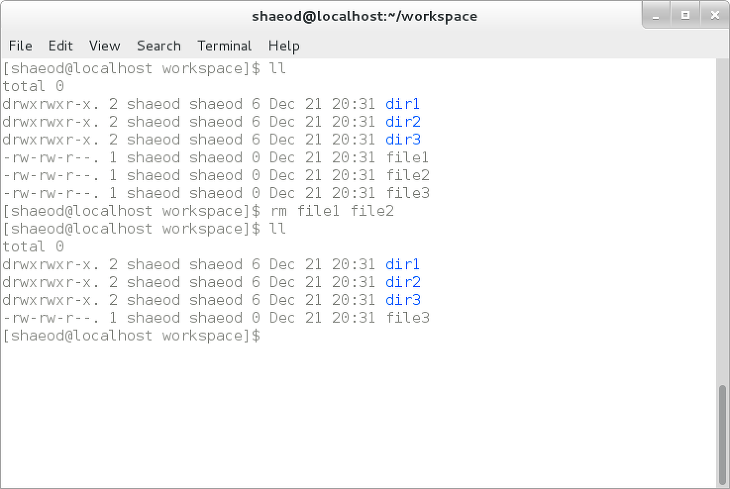The width and height of the screenshot is (730, 489).
Task: Click permissions '-rw-rw-r--.' on file1 row
Action: pyautogui.click(x=51, y=157)
